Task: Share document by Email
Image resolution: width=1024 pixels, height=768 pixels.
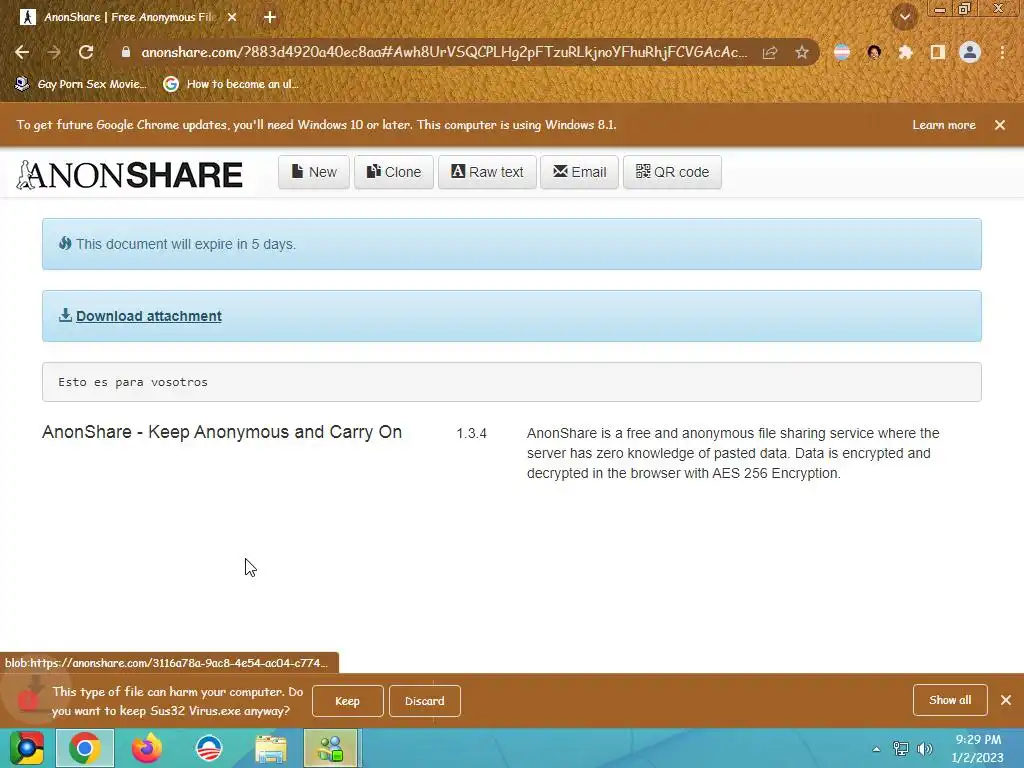Action: [x=579, y=172]
